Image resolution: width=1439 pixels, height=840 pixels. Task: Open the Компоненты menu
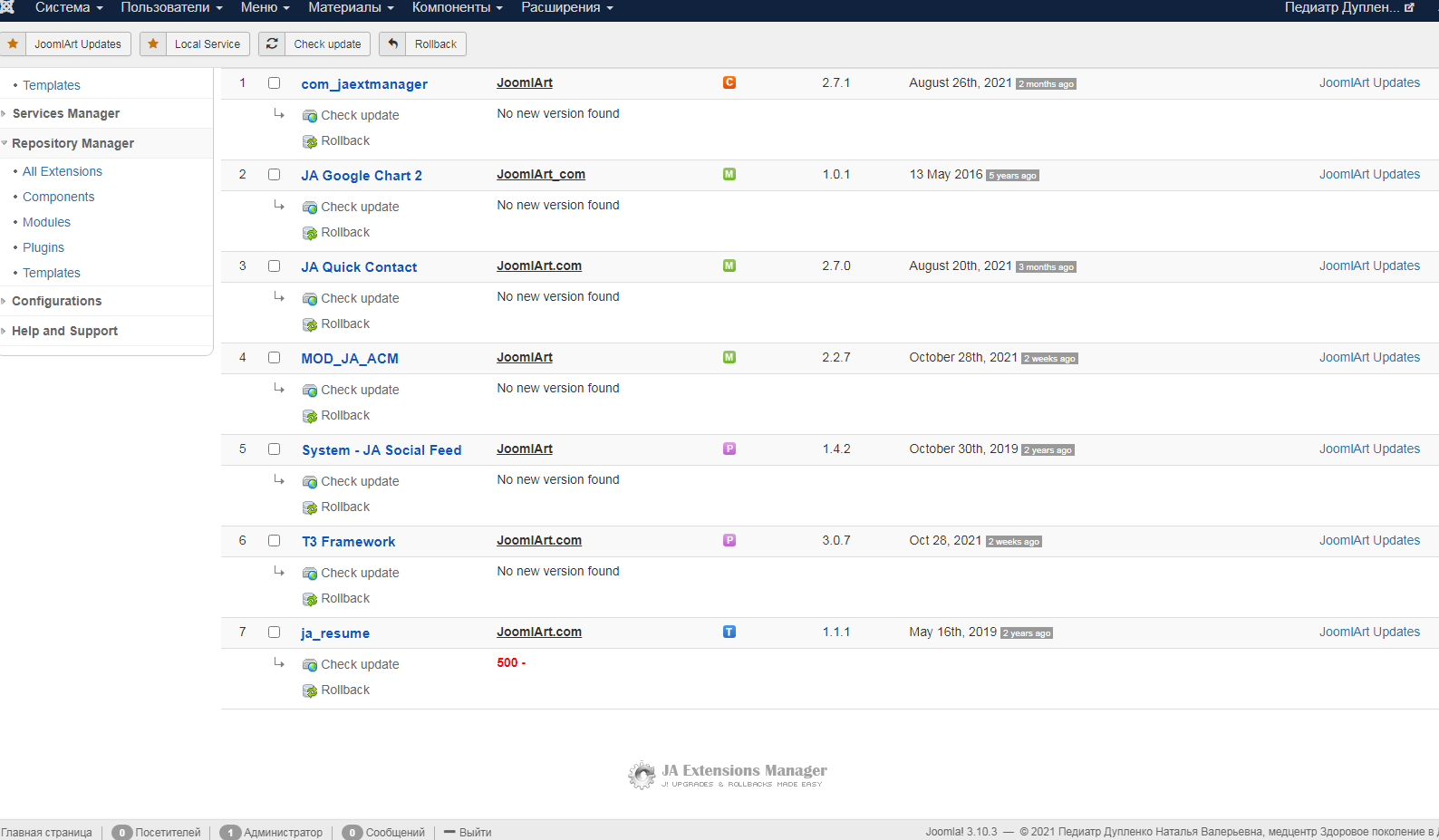(x=457, y=8)
